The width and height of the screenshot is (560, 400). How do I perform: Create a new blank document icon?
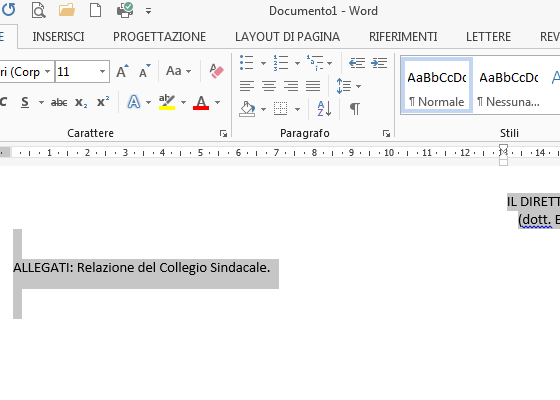tap(95, 10)
